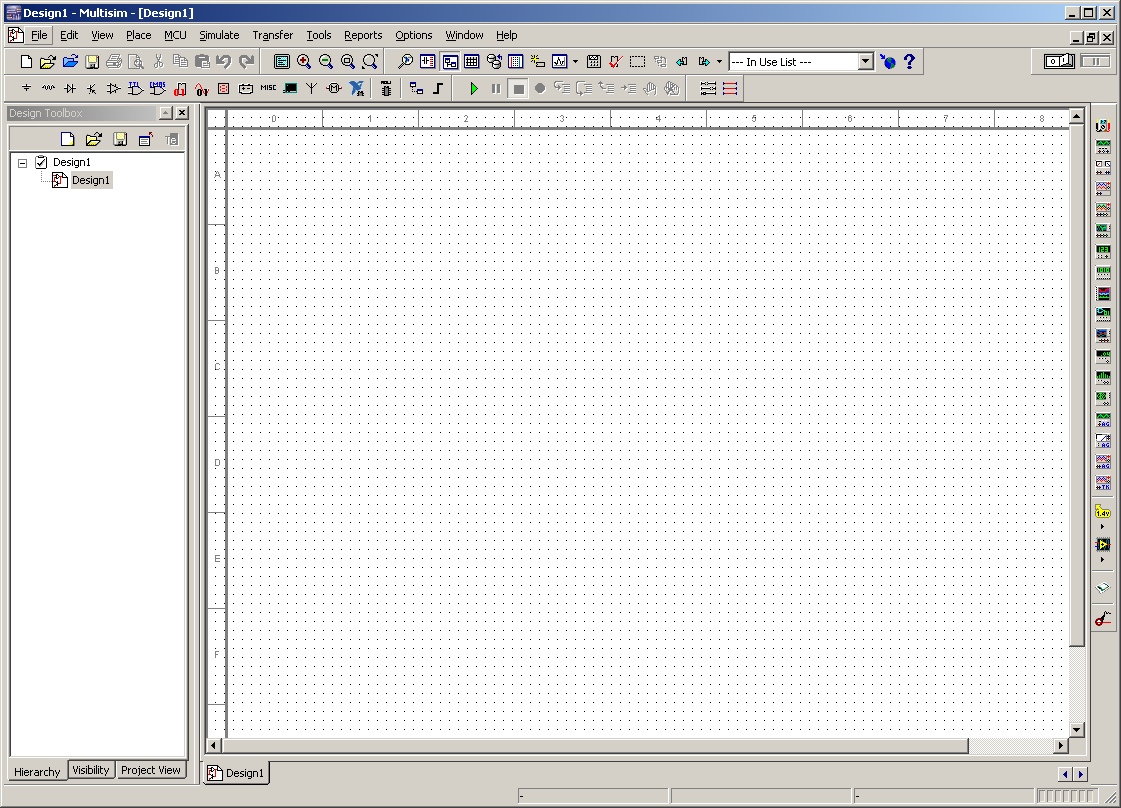The height and width of the screenshot is (808, 1121).
Task: Add the Frequency Counter instrument
Action: pyautogui.click(x=1103, y=251)
